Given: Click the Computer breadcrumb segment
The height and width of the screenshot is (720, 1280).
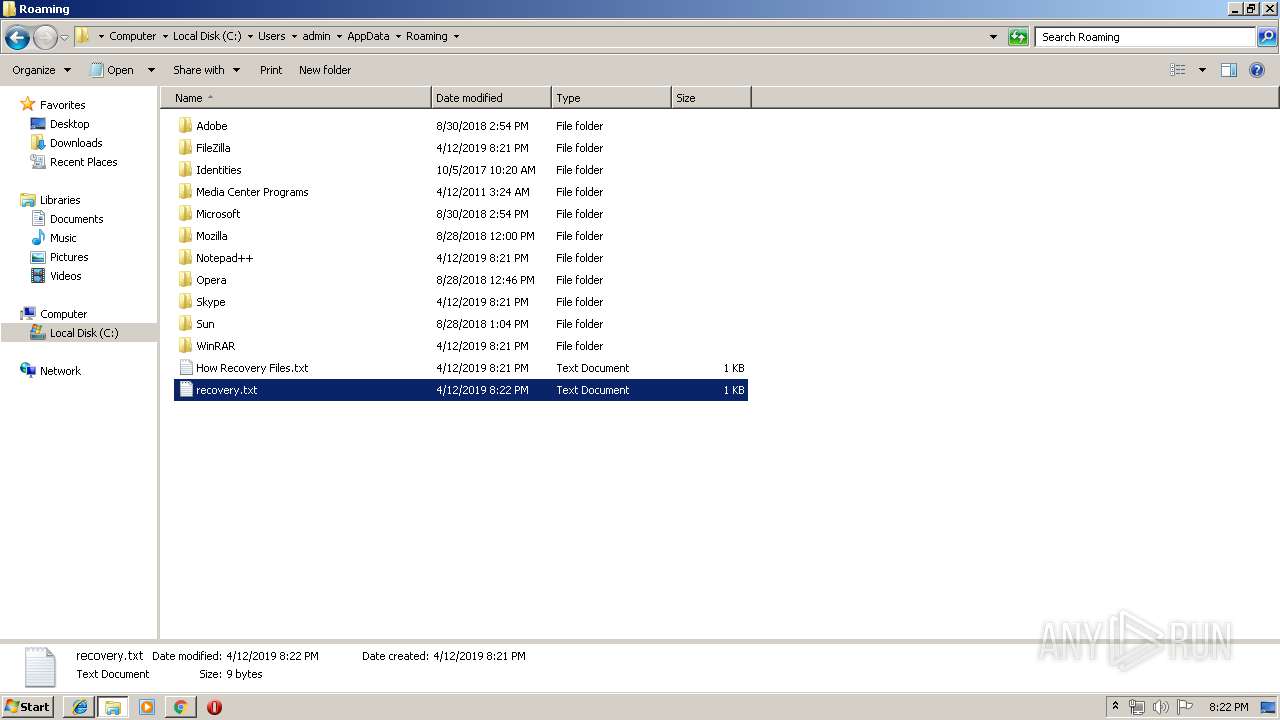Looking at the screenshot, I should point(132,36).
